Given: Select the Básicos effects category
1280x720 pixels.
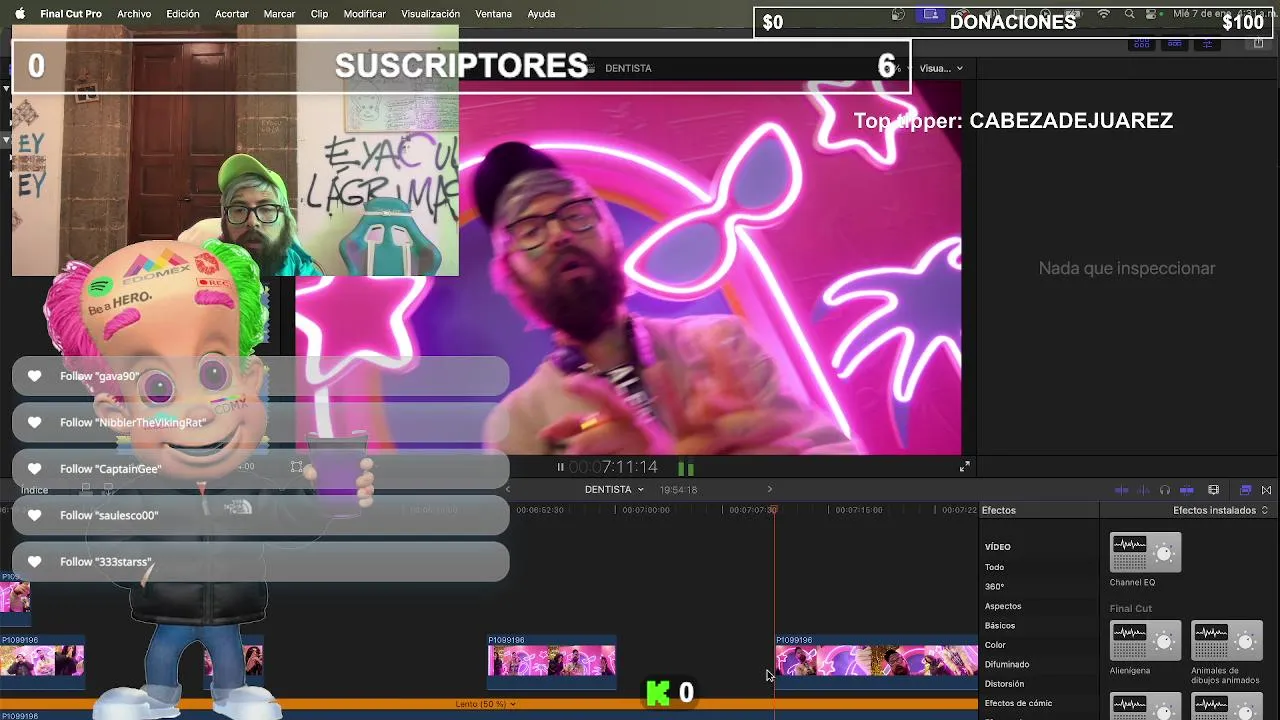Looking at the screenshot, I should pos(1000,626).
